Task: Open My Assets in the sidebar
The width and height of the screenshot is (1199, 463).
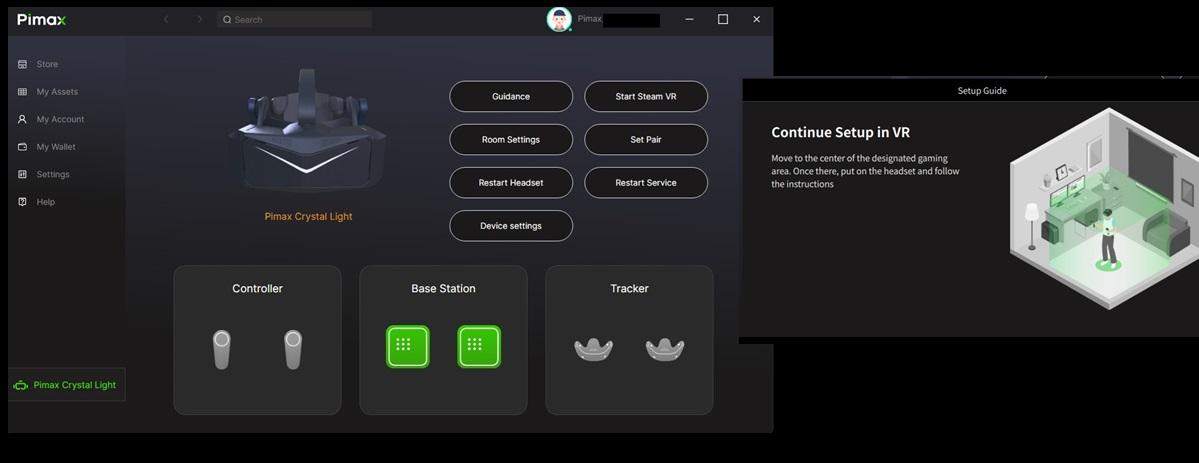Action: tap(57, 92)
